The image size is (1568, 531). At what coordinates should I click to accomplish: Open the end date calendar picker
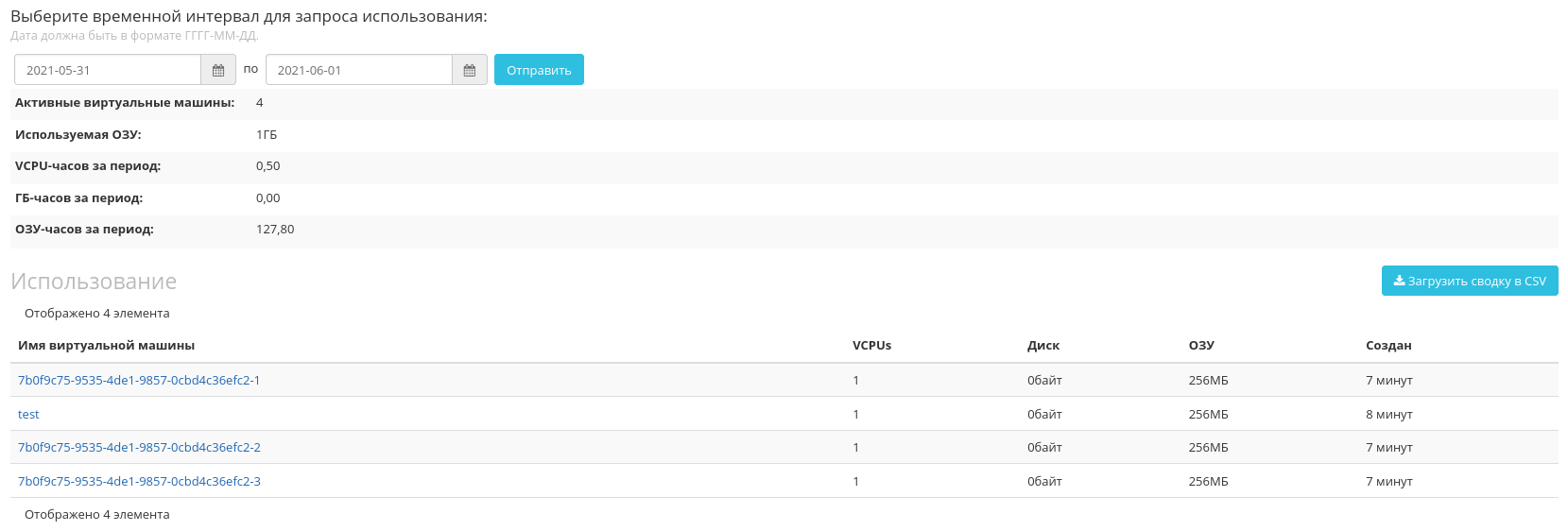470,70
